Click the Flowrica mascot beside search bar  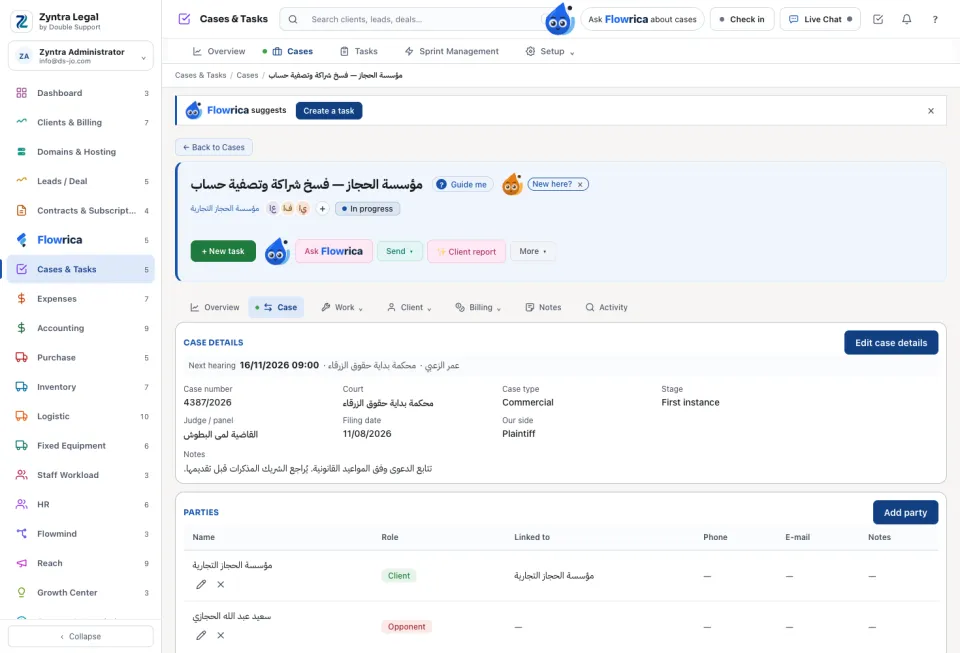[x=559, y=19]
